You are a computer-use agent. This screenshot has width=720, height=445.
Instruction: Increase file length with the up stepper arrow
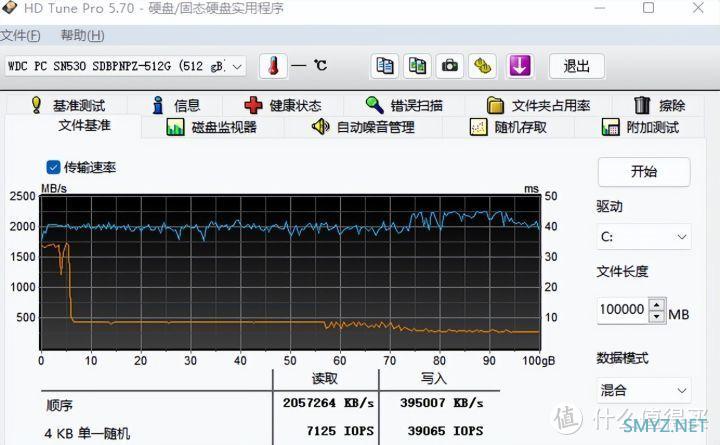tap(657, 304)
